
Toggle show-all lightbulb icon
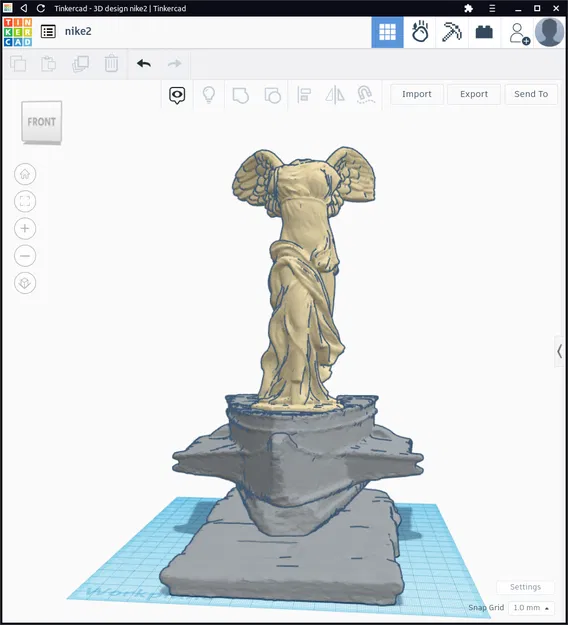click(x=209, y=95)
